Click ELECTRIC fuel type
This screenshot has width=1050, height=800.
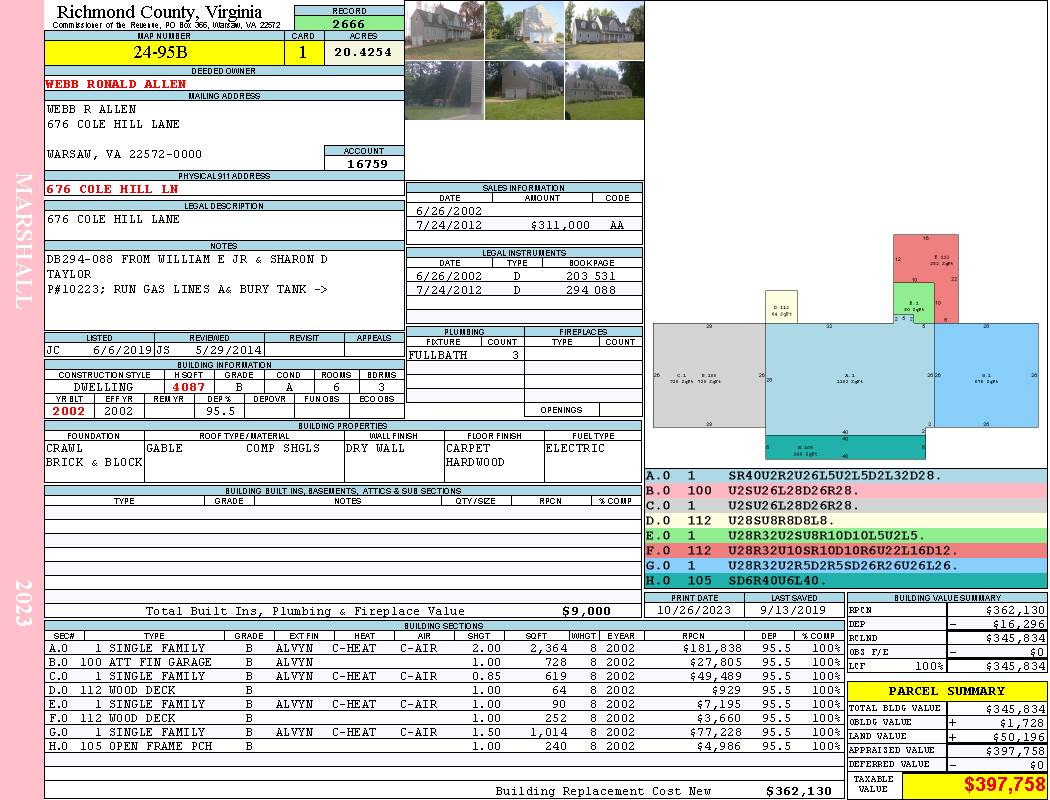point(575,448)
